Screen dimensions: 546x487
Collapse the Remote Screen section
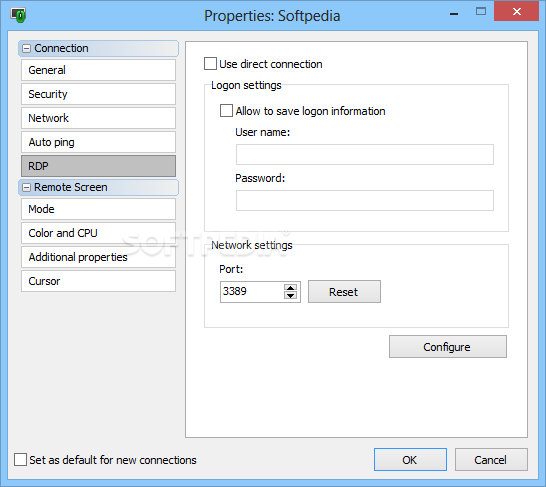(26, 188)
